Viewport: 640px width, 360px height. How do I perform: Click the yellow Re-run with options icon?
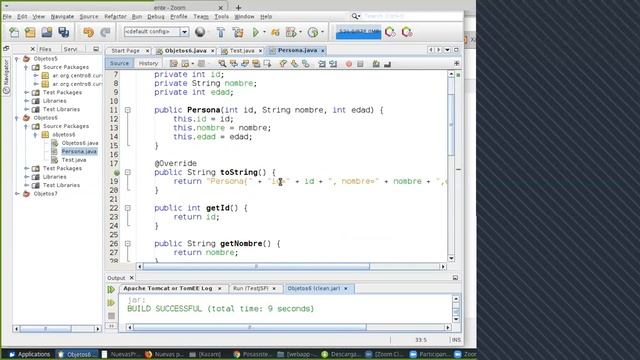point(111,303)
